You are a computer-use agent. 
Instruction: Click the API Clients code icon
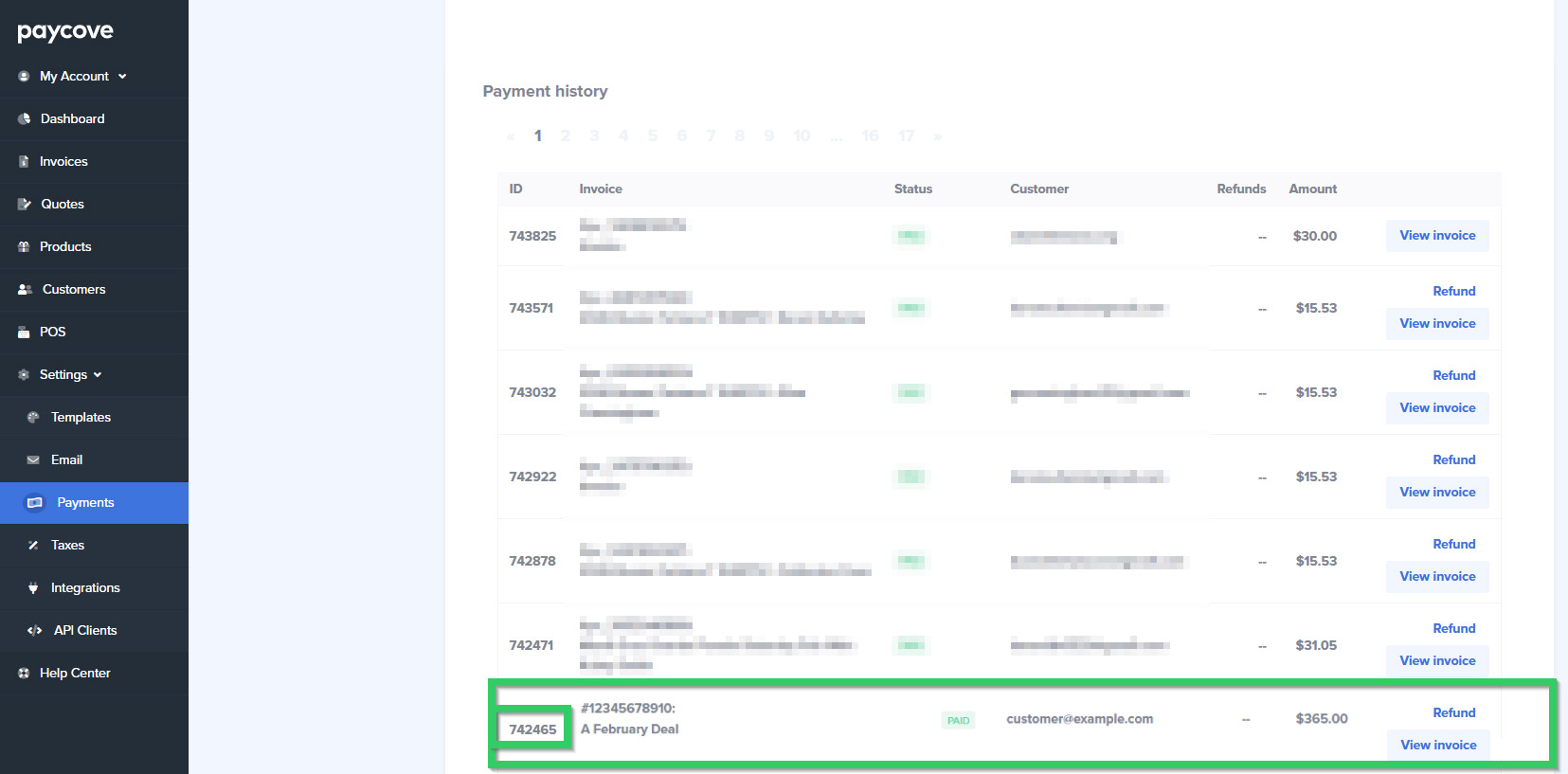pos(35,631)
